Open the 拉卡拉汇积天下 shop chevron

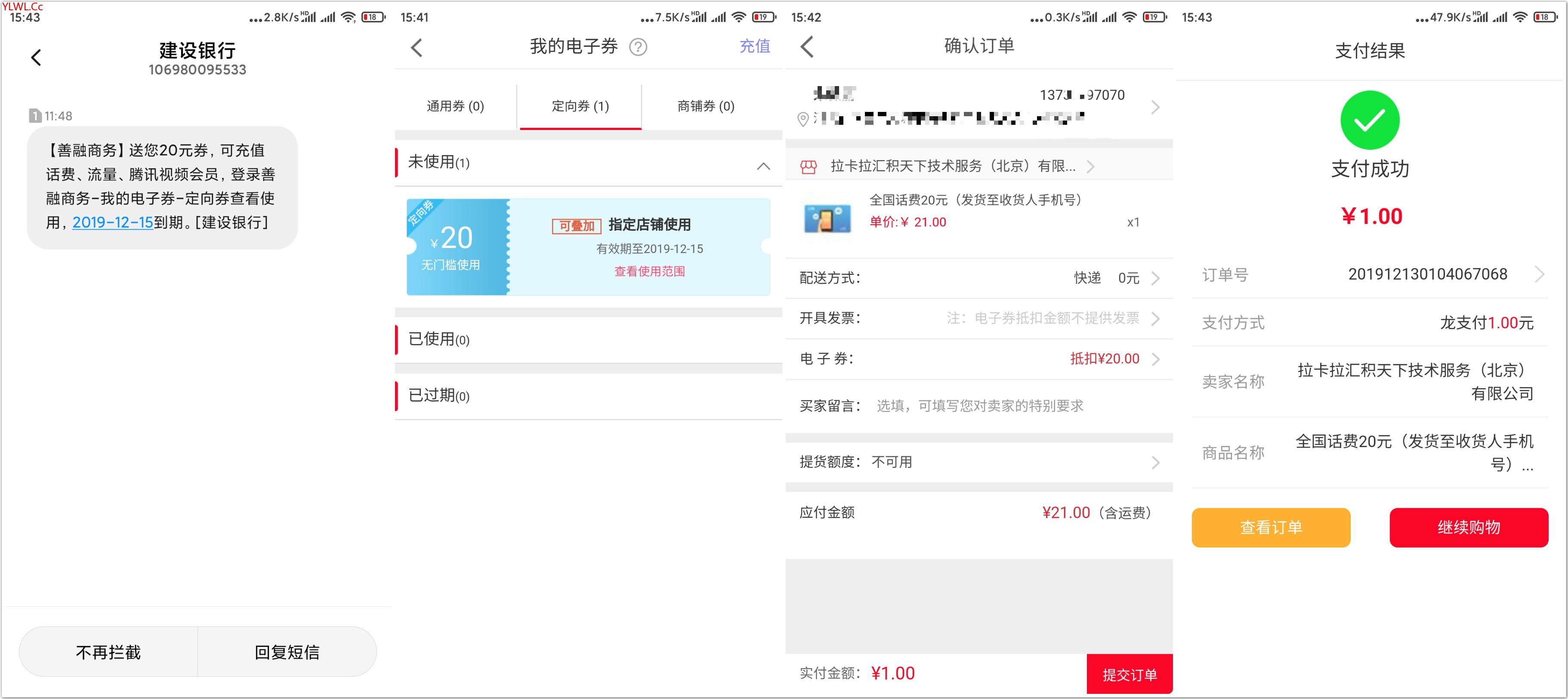point(1091,167)
